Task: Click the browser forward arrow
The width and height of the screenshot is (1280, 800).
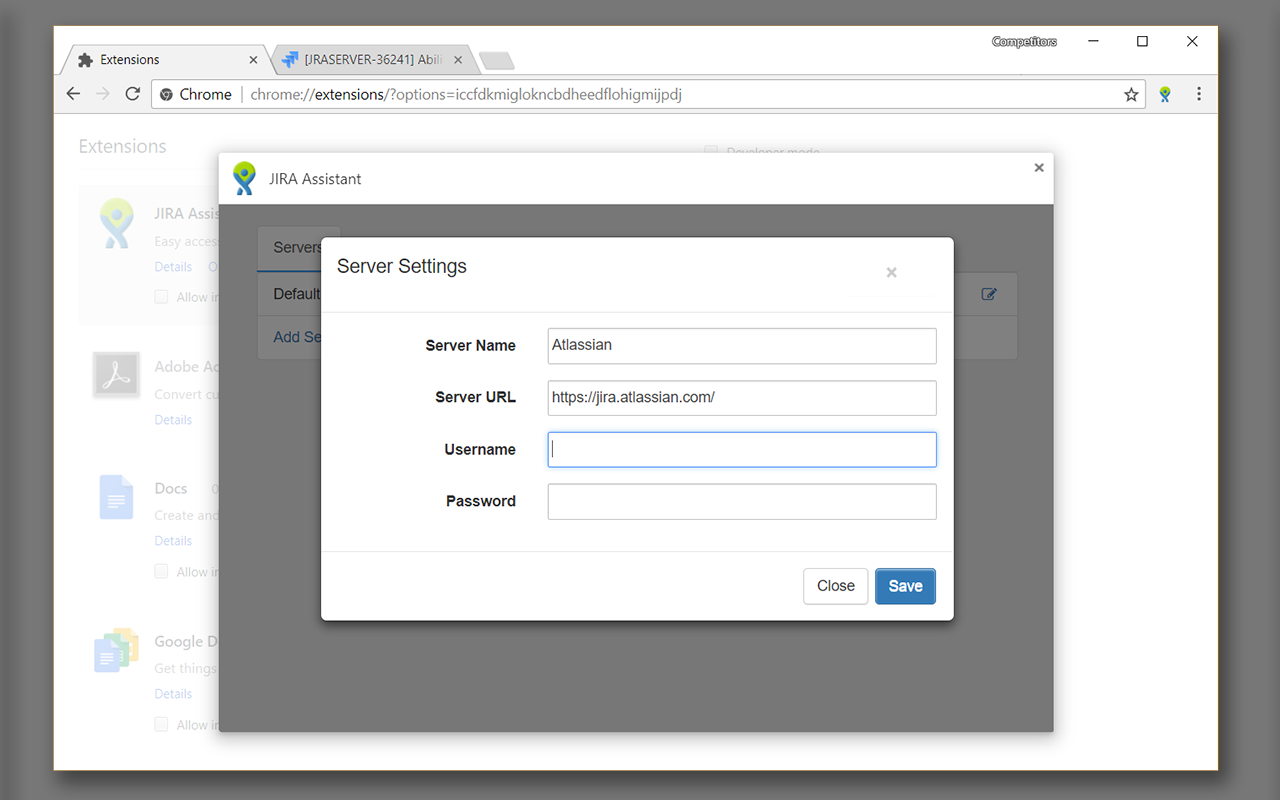Action: coord(102,94)
